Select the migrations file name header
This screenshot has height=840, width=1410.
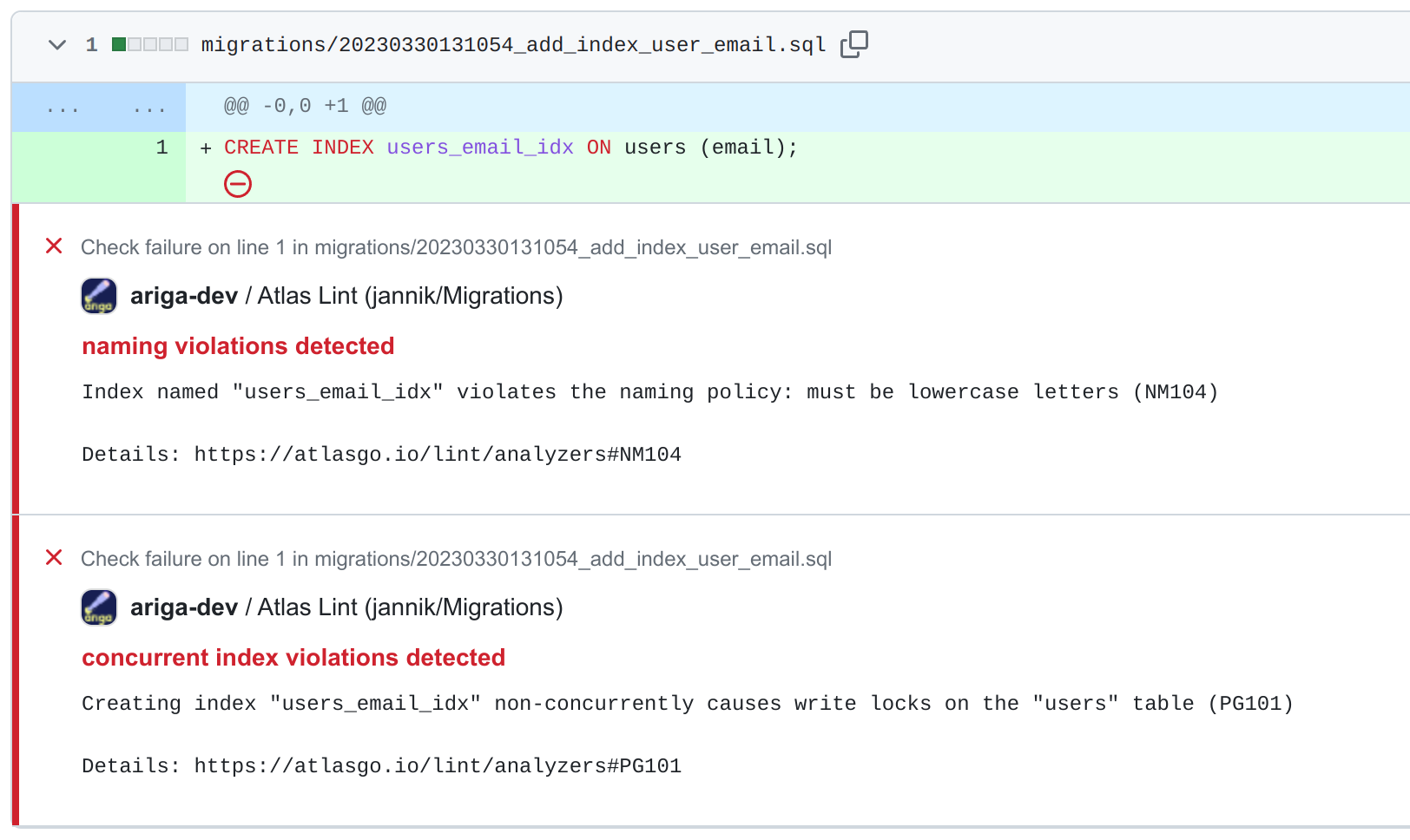point(512,43)
